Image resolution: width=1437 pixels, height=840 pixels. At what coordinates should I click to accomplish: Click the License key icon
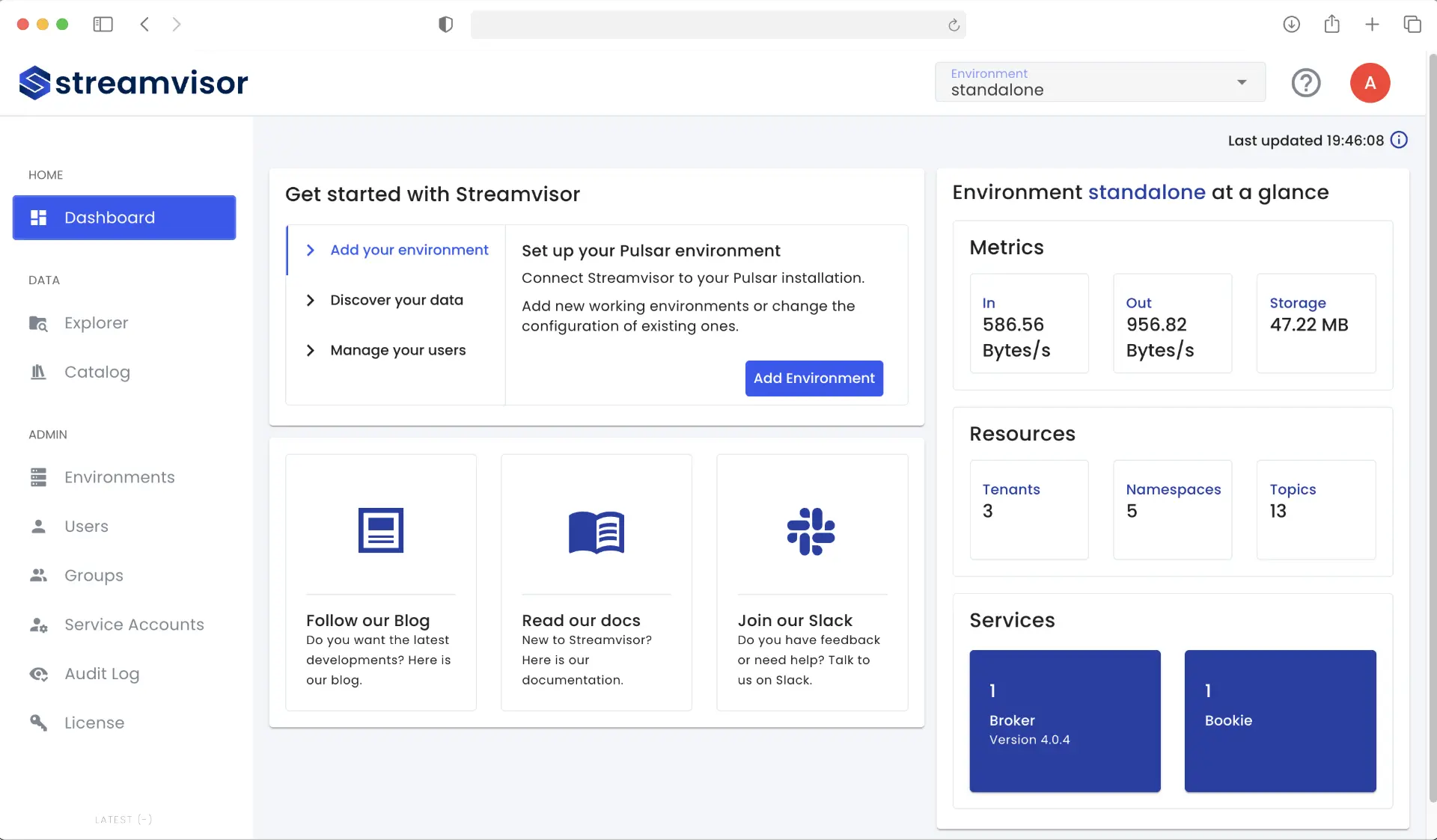pos(38,723)
